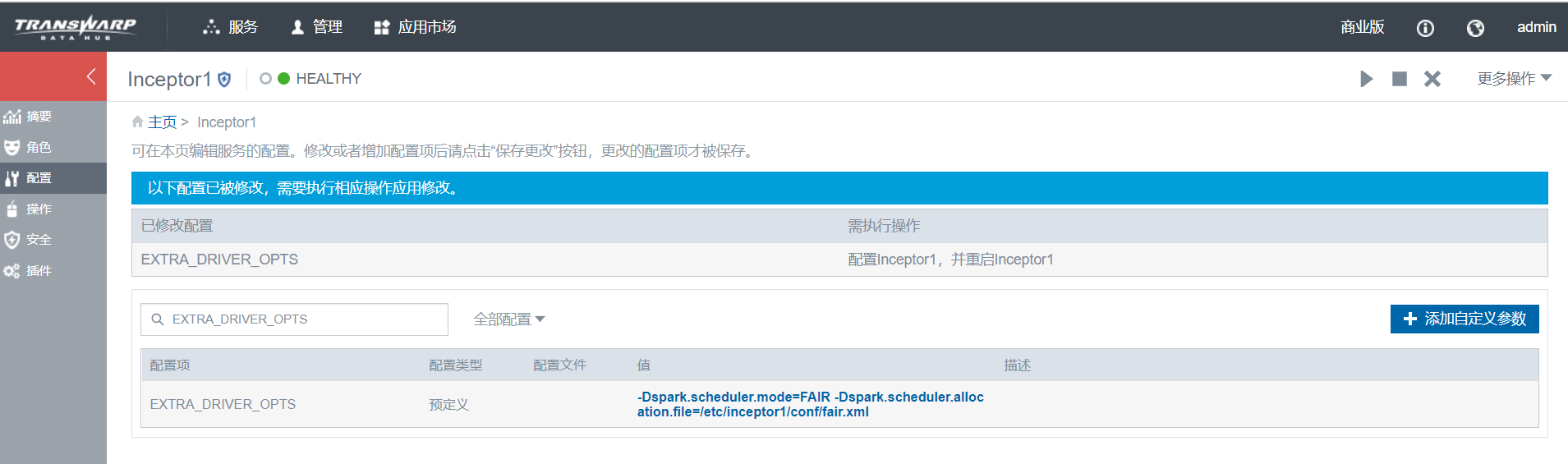This screenshot has width=1568, height=464.
Task: Click the 配置类型 column header
Action: [456, 365]
